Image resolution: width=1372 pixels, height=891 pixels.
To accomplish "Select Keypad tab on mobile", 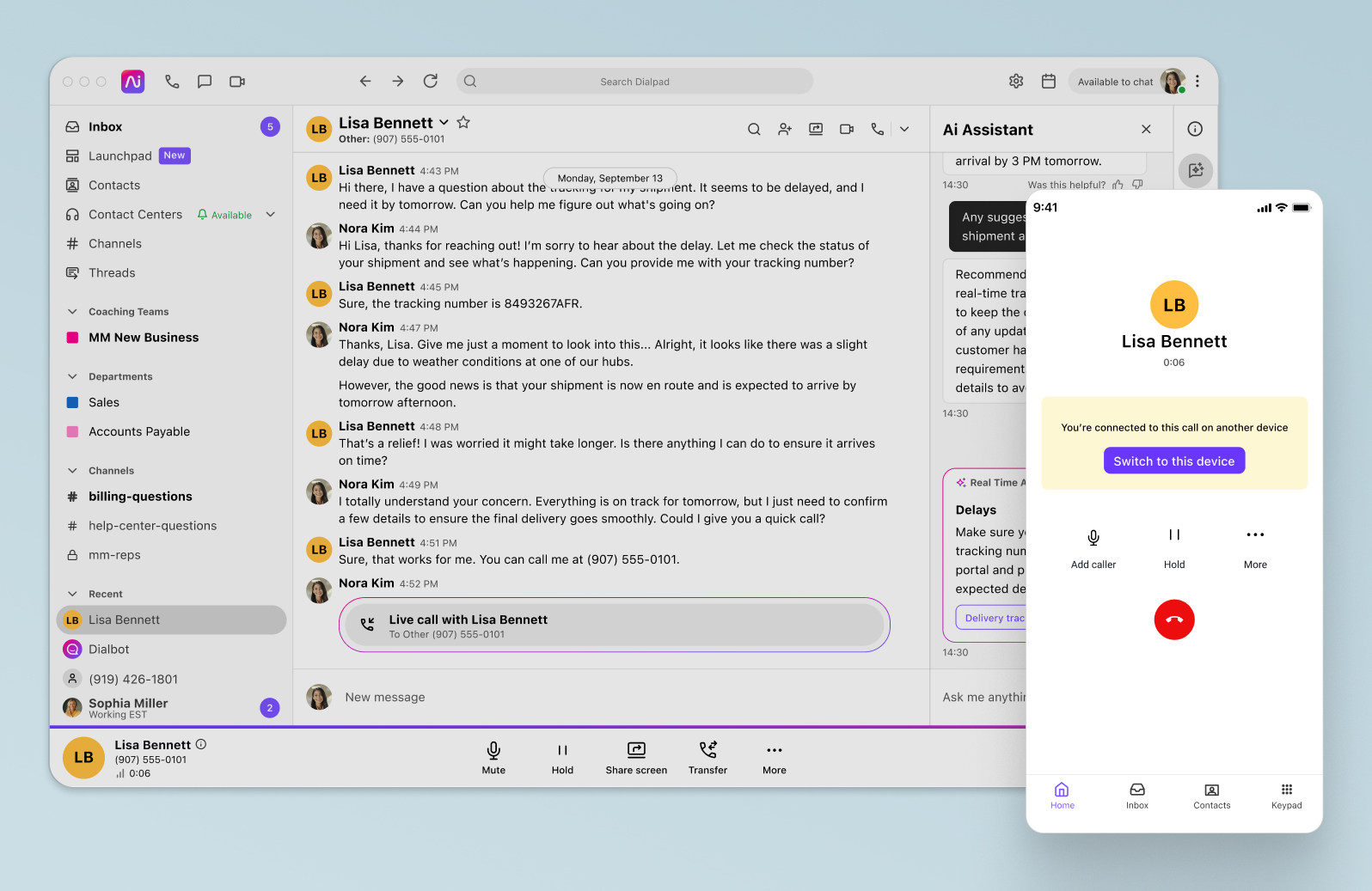I will click(1286, 796).
